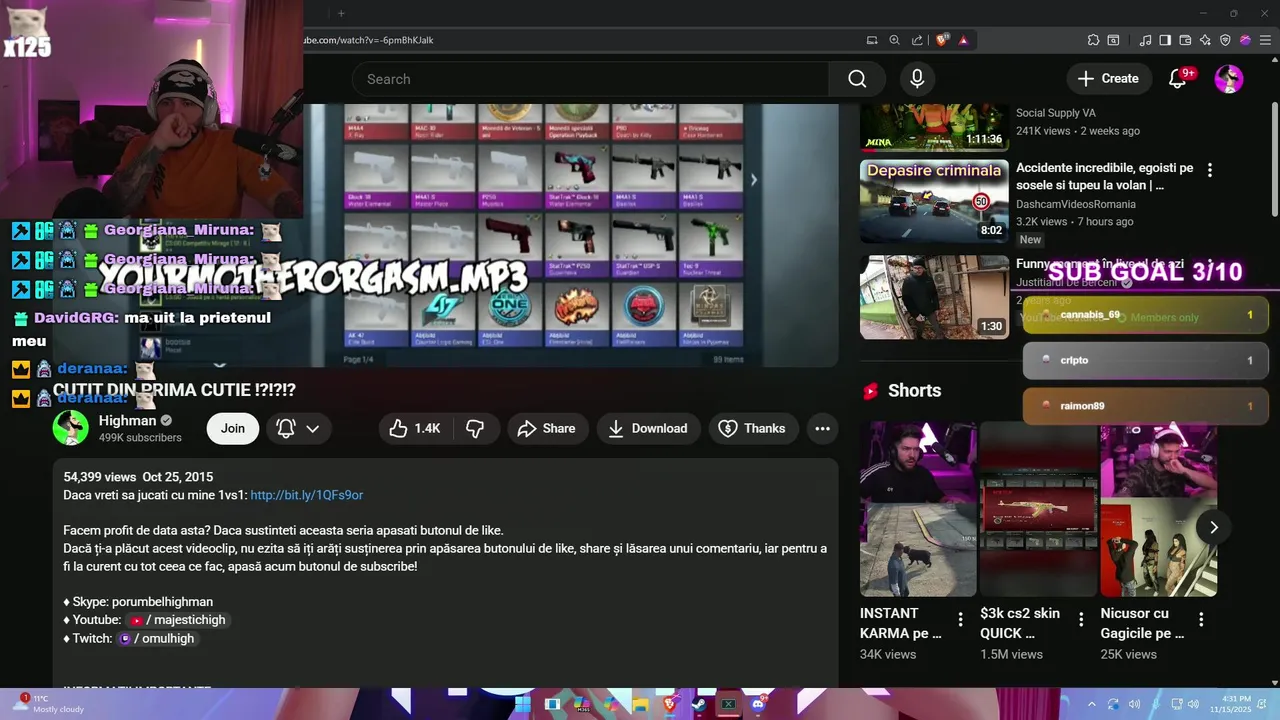Screen dimensions: 1280x720
Task: Open Accidente incredibile video title
Action: (1104, 176)
